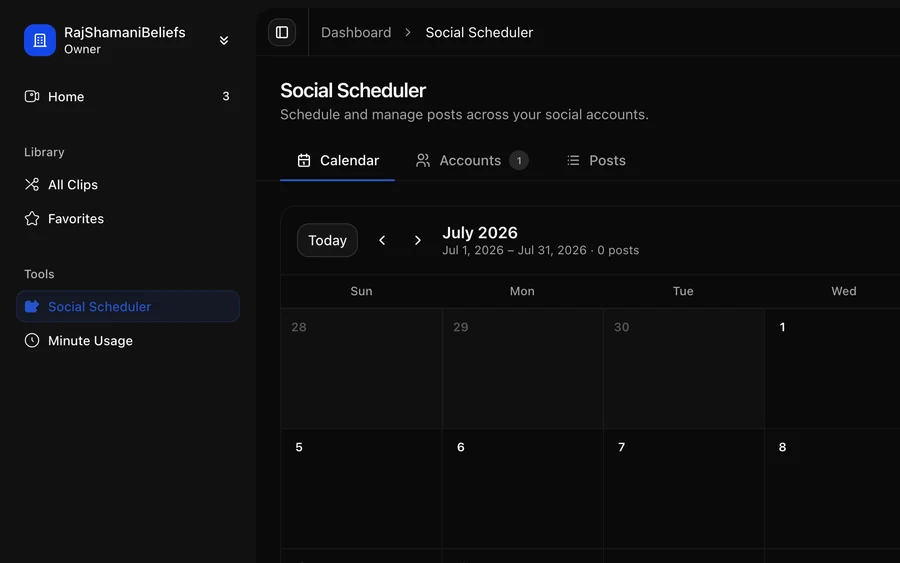Click the Accounts people icon
Viewport: 900px width, 563px height.
423,161
